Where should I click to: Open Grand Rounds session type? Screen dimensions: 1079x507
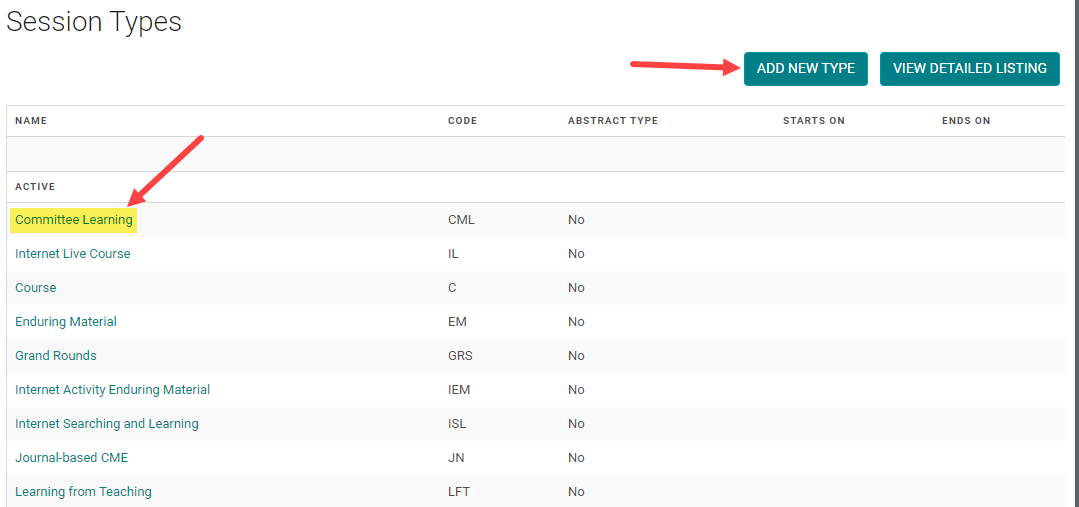tap(55, 356)
